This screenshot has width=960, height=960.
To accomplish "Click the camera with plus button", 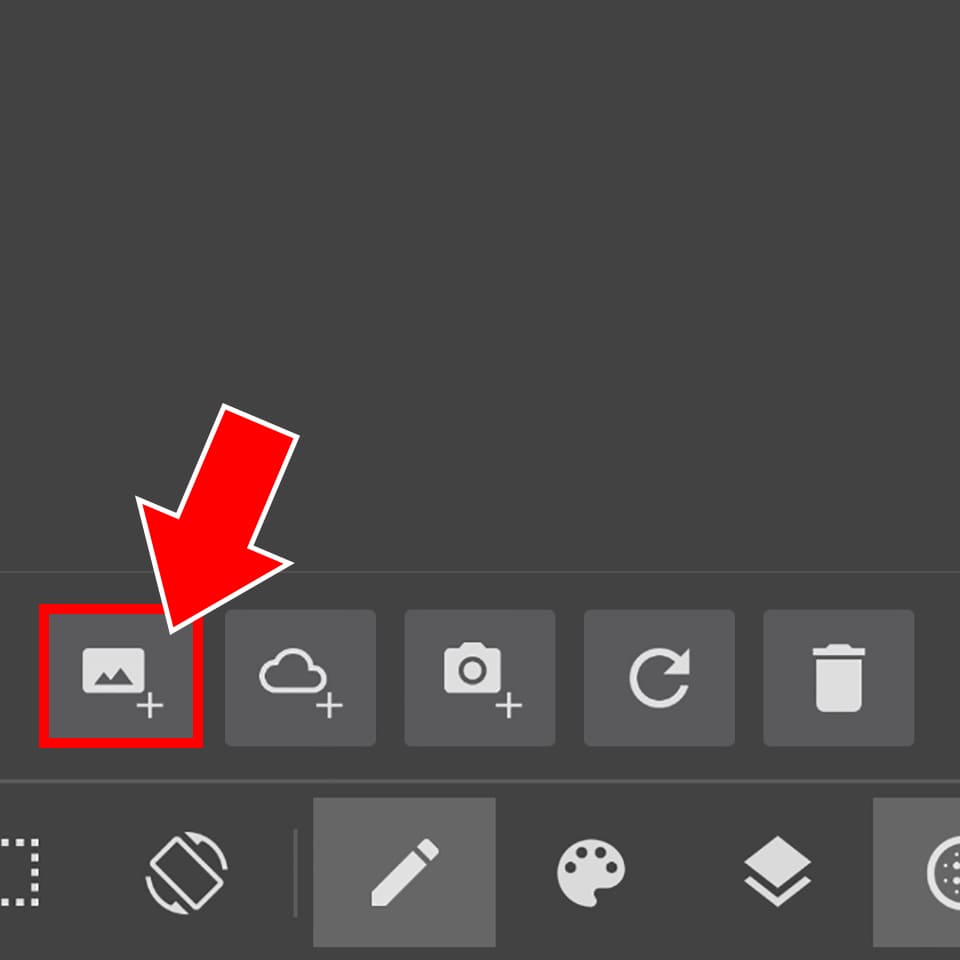I will point(479,678).
